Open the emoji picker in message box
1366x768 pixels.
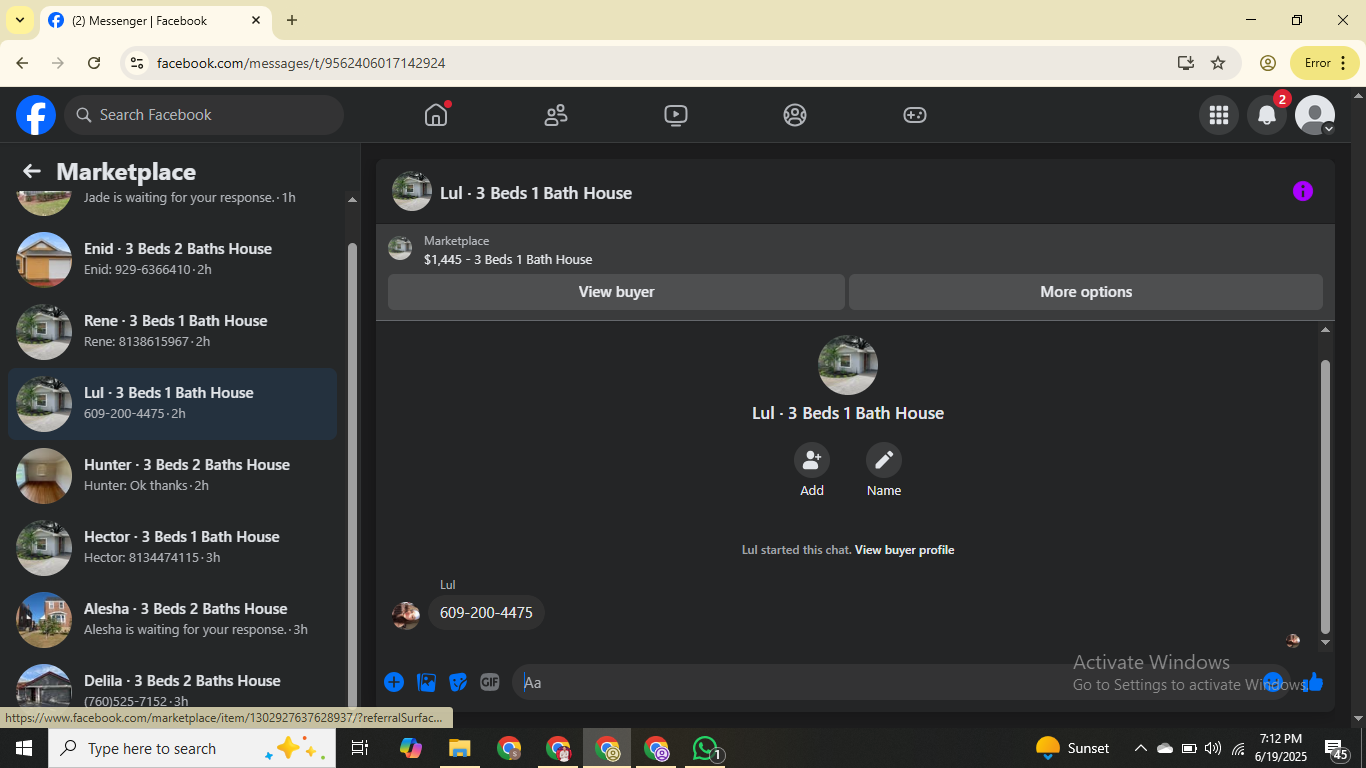(1273, 682)
